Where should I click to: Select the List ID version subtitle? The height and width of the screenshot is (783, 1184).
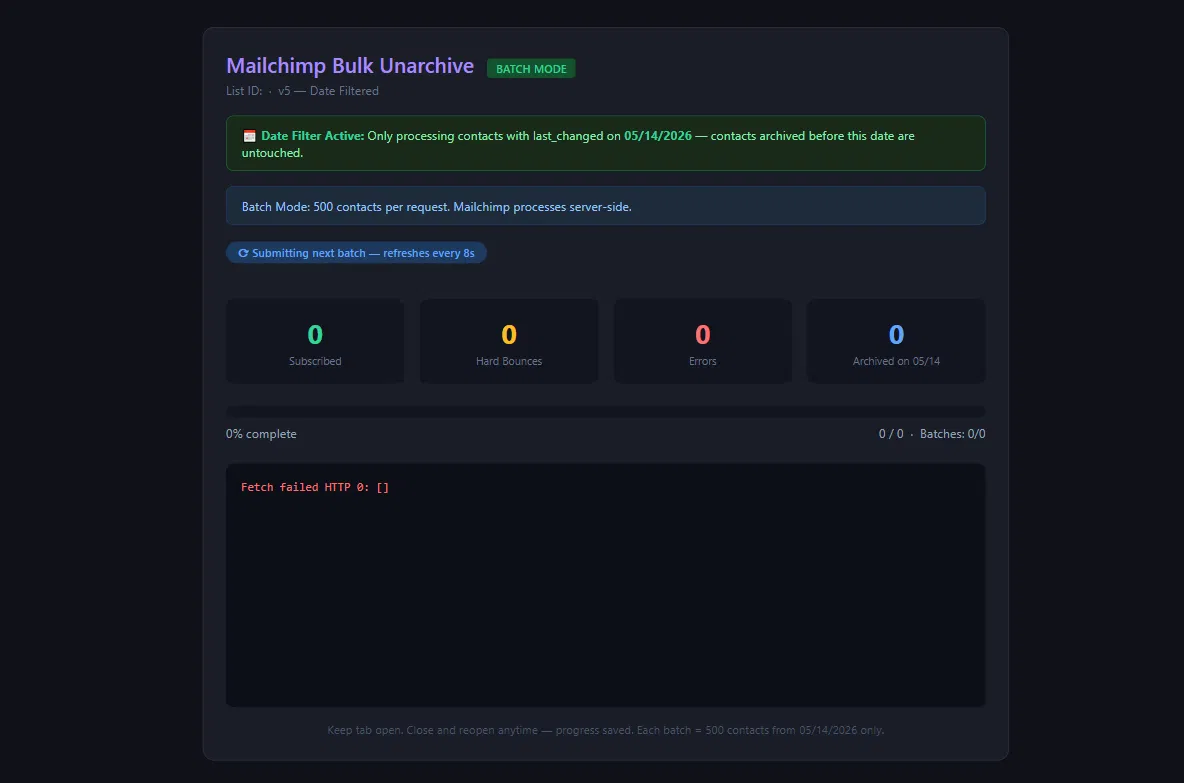click(x=302, y=91)
